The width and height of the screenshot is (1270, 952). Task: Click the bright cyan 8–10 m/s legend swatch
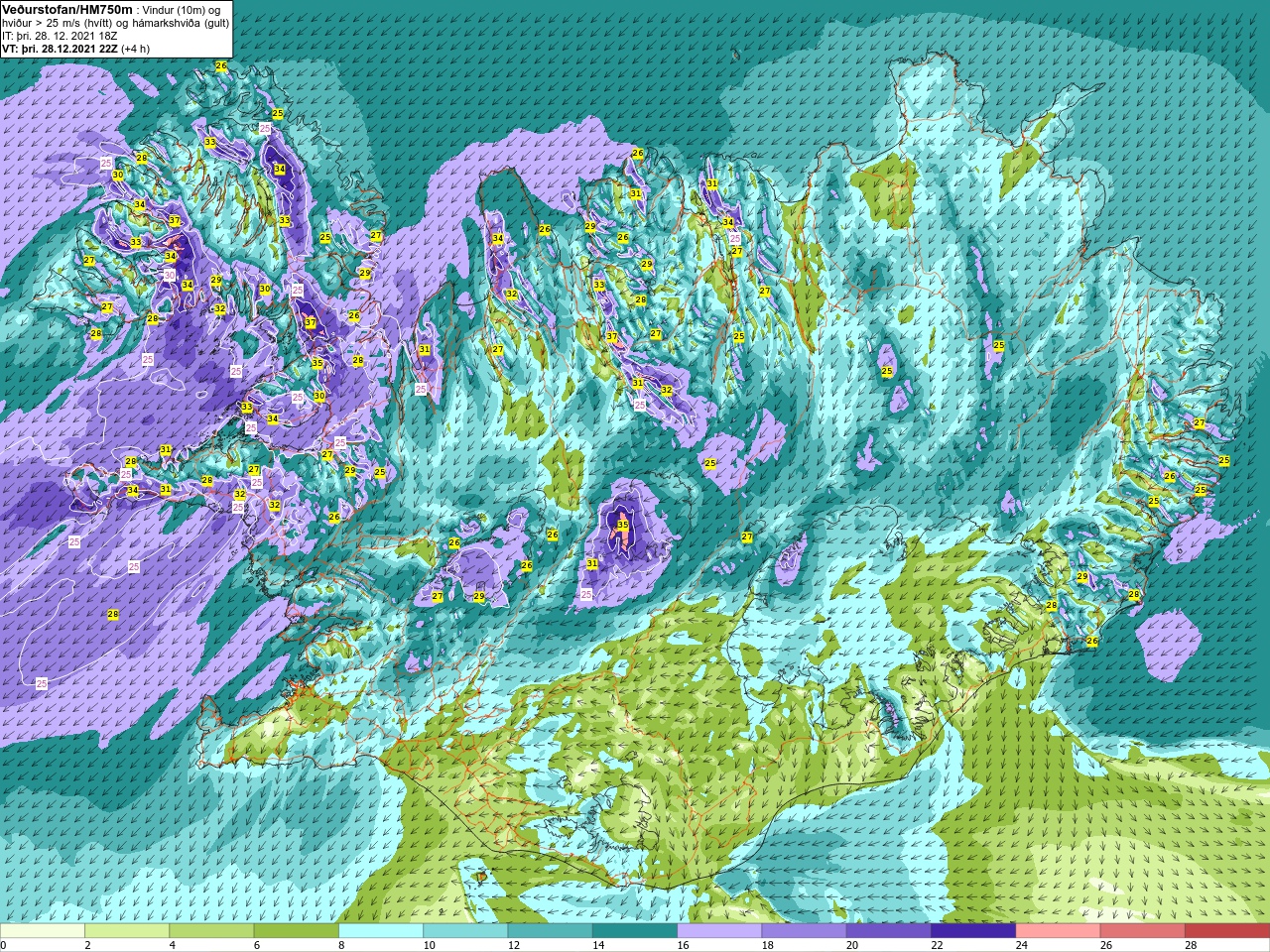point(381,931)
